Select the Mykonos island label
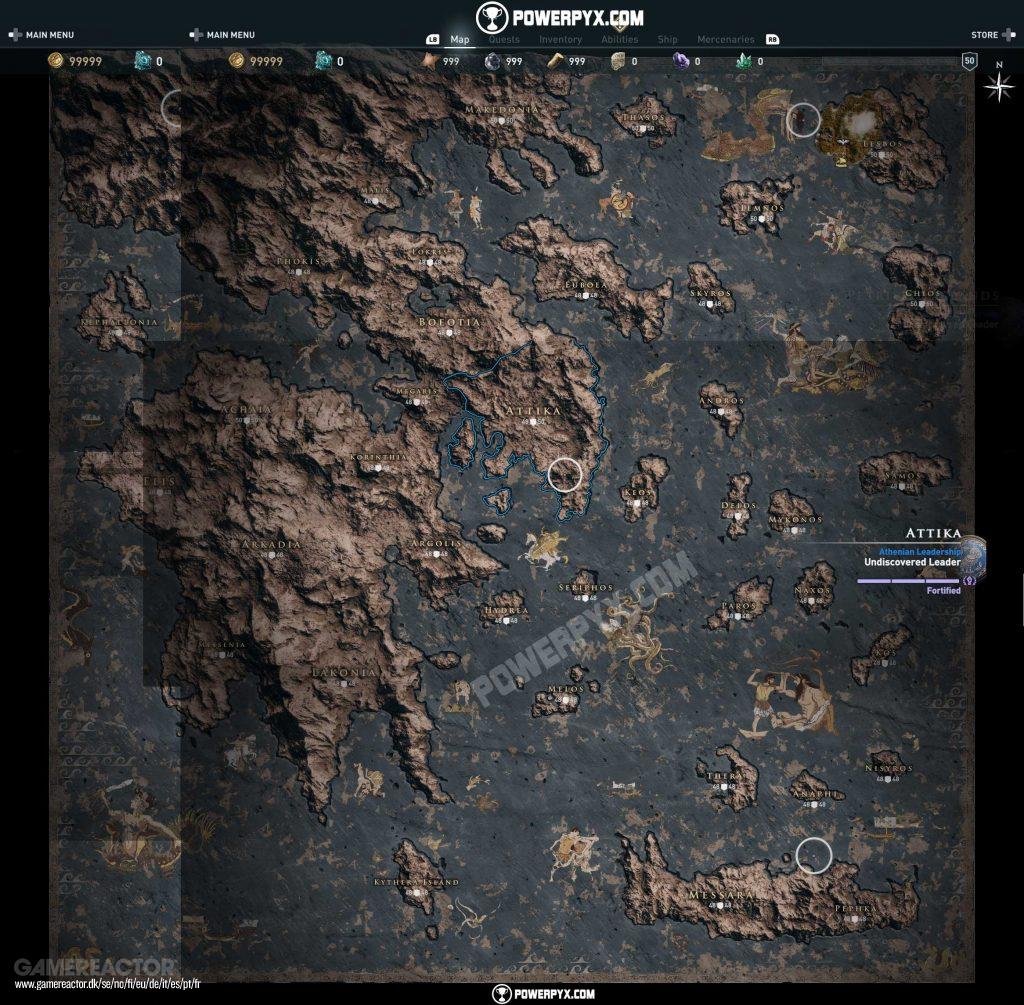The width and height of the screenshot is (1024, 1005). (795, 520)
